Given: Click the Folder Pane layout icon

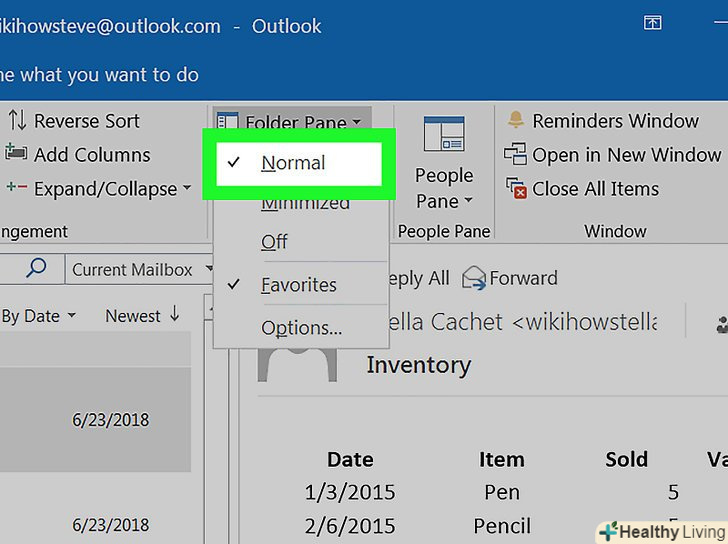Looking at the screenshot, I should tap(228, 121).
